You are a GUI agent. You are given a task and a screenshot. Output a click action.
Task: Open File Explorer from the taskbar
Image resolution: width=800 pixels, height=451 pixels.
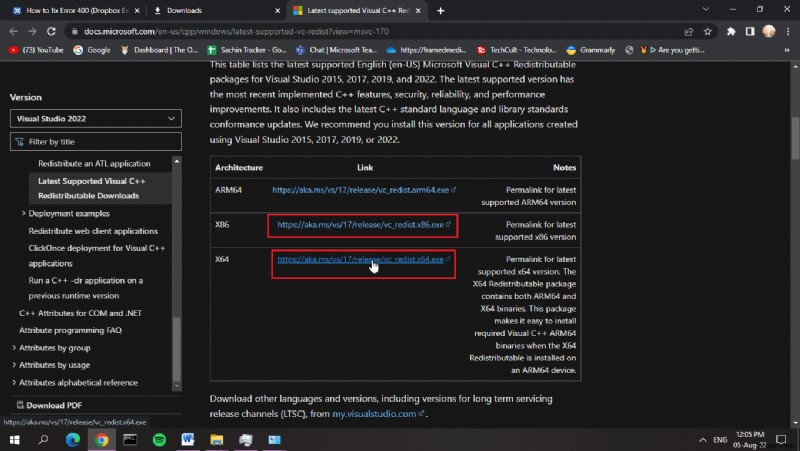click(x=217, y=440)
